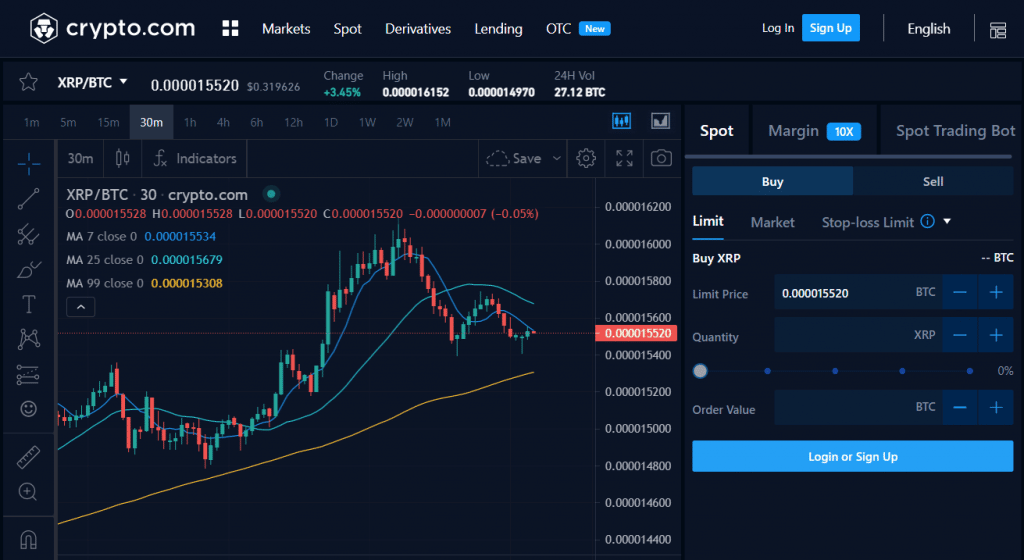
Task: Expand the order type dropdown arrow
Action: tap(947, 221)
